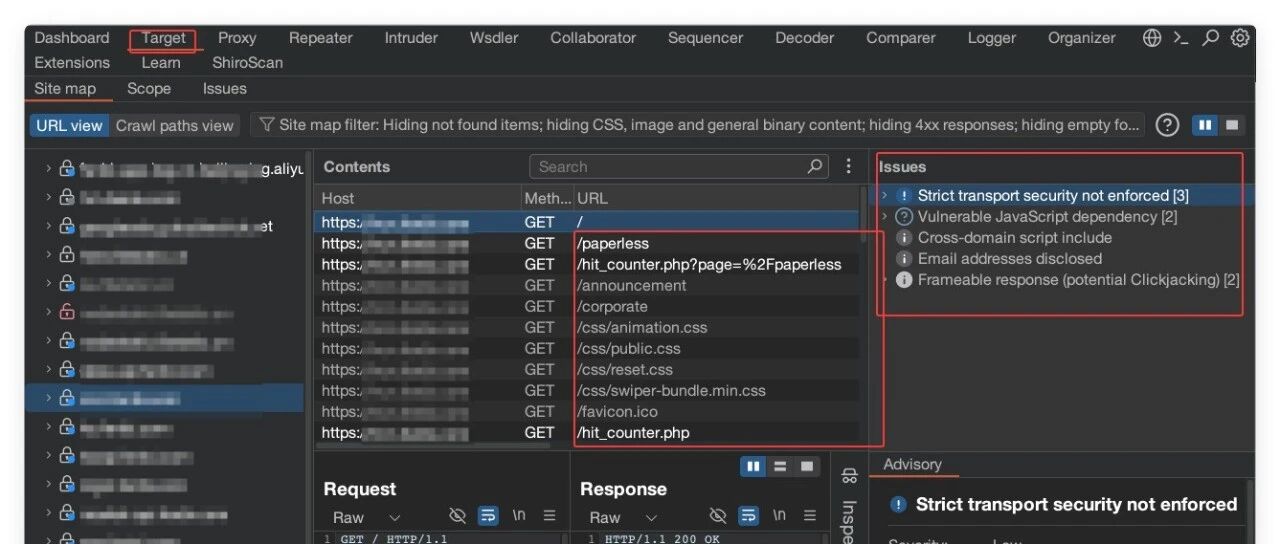Open the Request Raw view dropdown

366,517
